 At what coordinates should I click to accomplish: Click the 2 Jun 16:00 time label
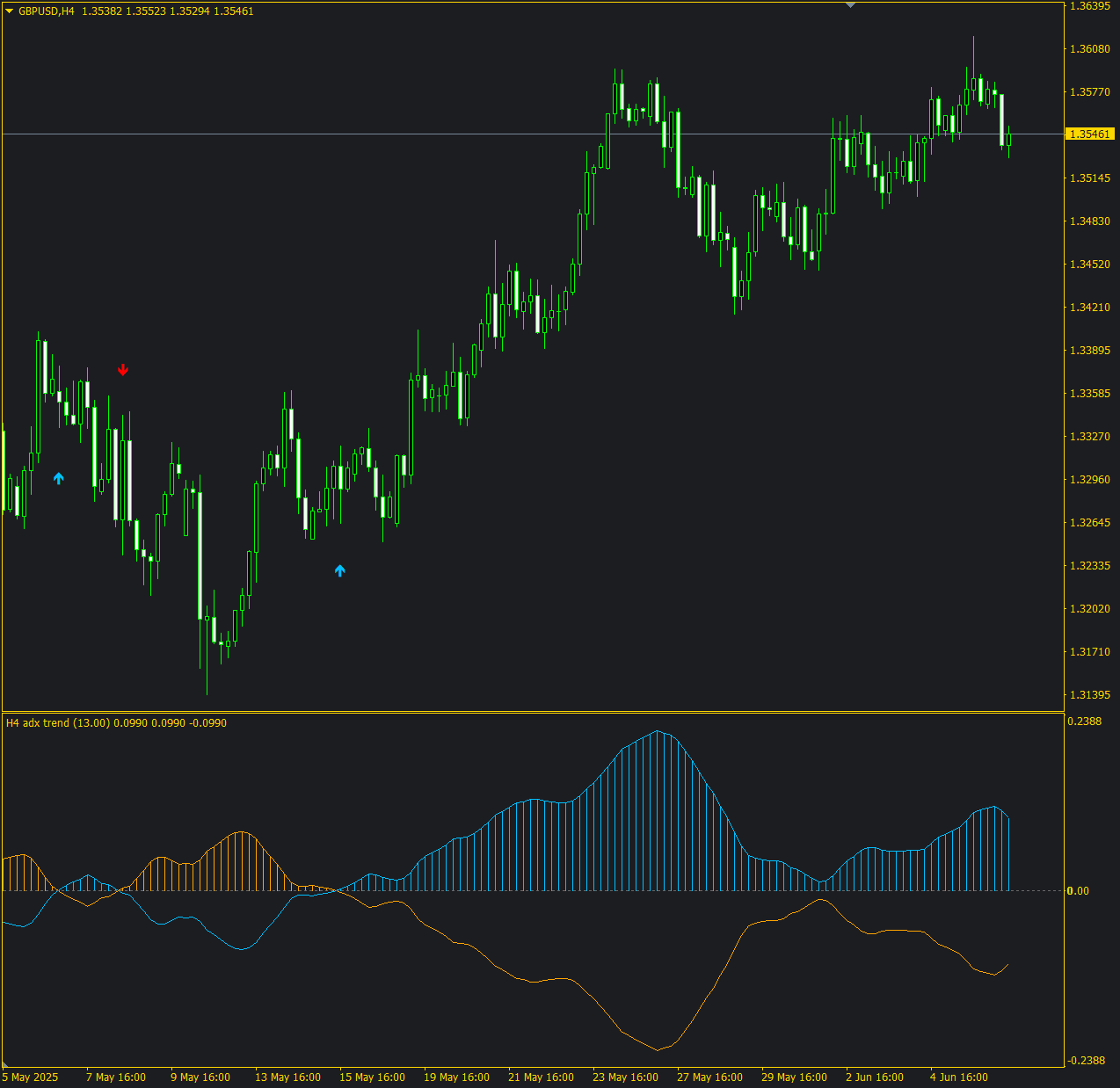pyautogui.click(x=875, y=1077)
